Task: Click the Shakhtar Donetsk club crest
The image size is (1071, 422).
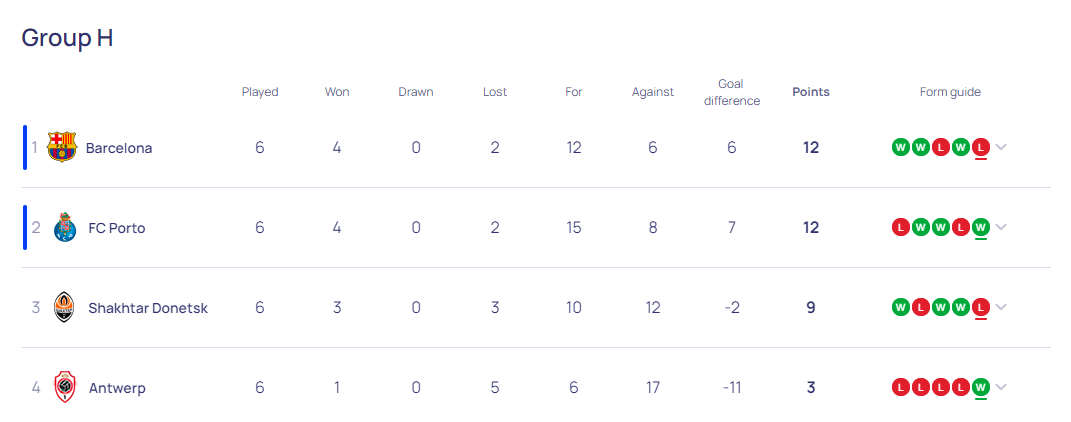Action: point(64,307)
